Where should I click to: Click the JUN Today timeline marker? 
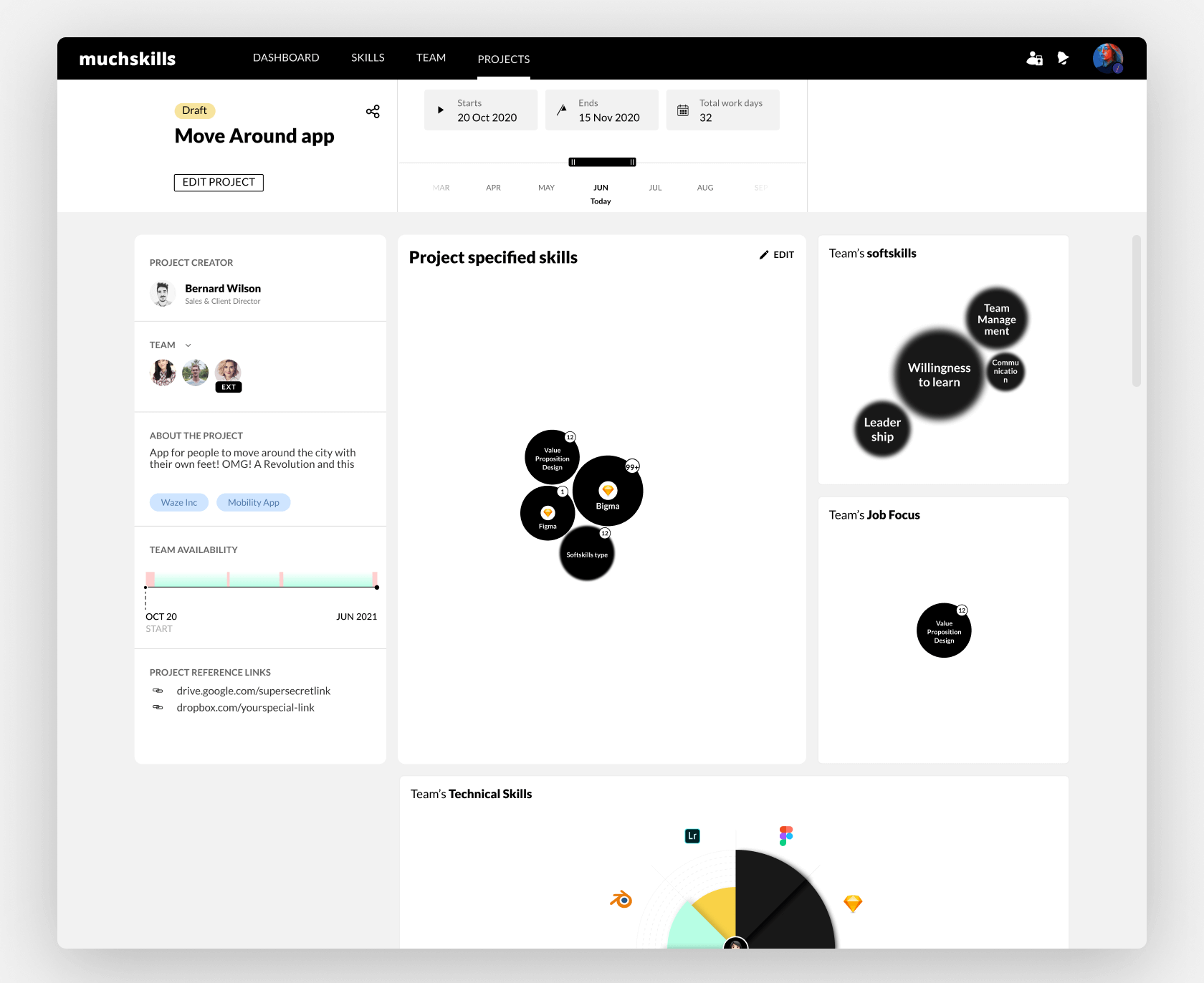click(x=601, y=193)
